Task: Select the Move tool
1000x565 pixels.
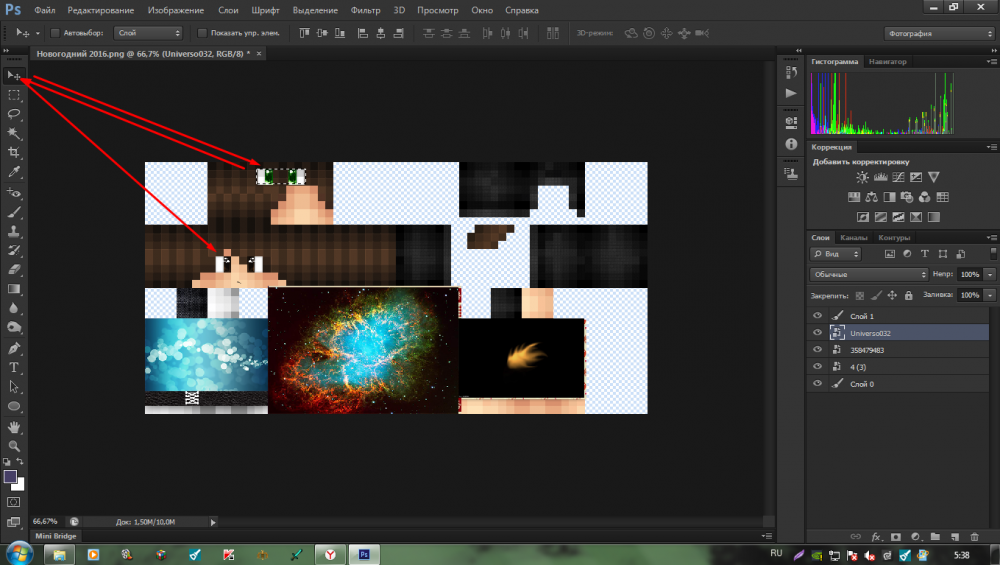Action: [14, 76]
